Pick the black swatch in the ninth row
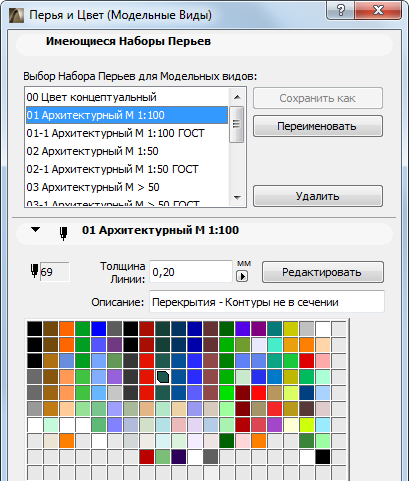The width and height of the screenshot is (409, 481). (323, 457)
